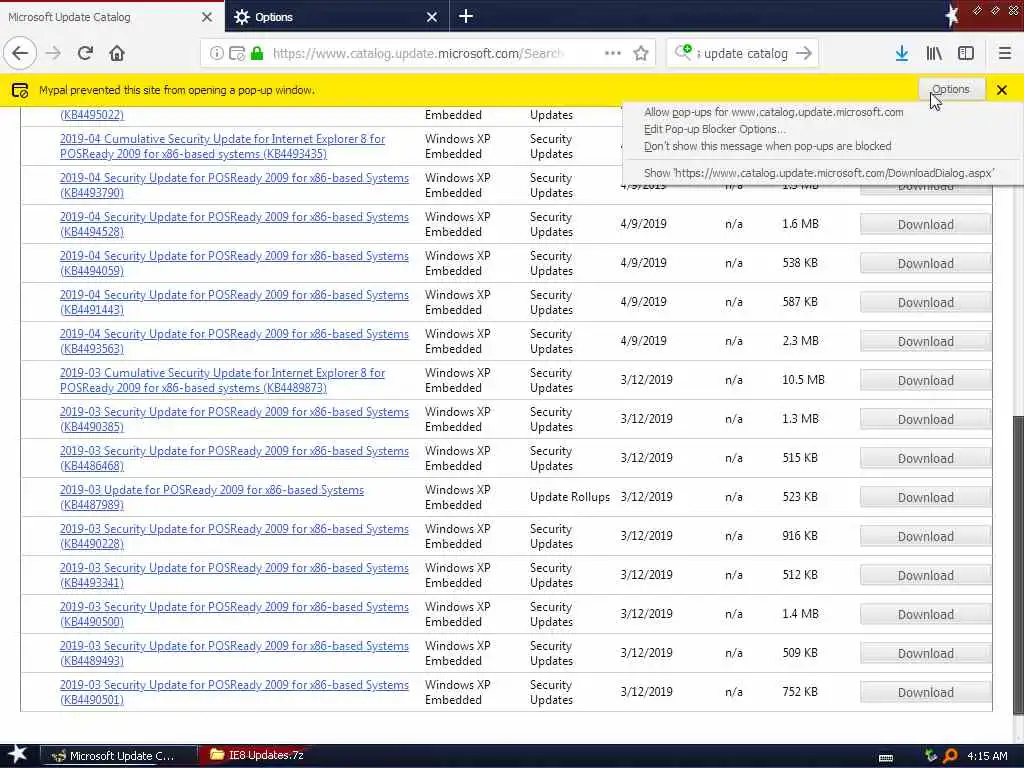Choose Edit Pop-up Blocker Options

click(714, 129)
